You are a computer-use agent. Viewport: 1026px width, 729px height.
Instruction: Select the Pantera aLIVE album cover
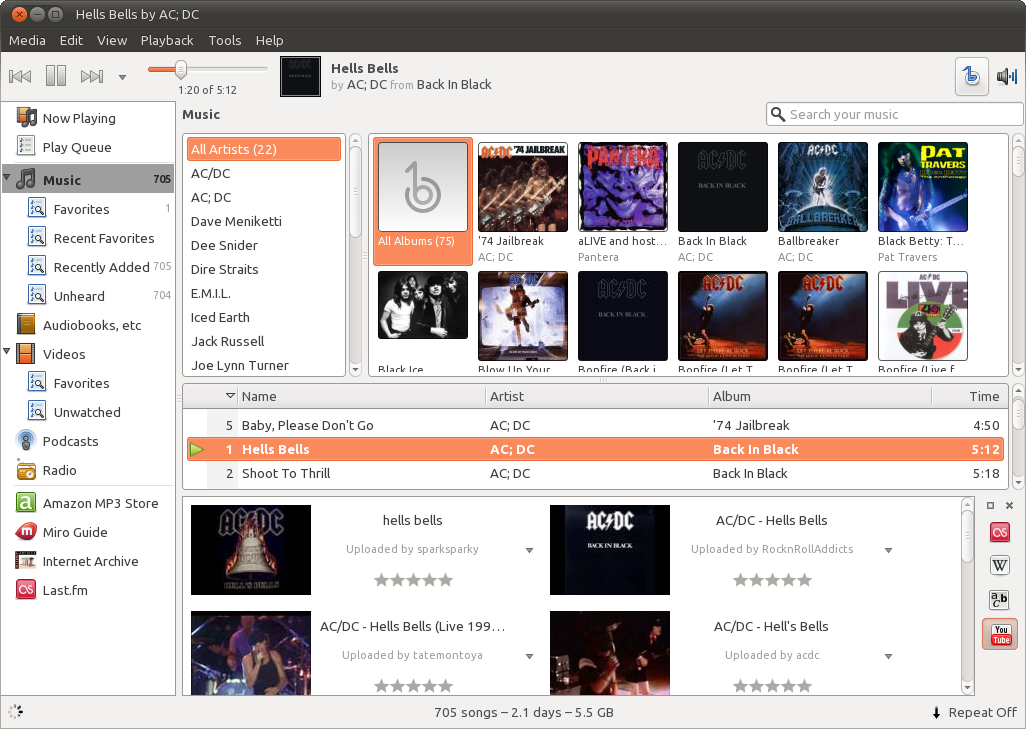pos(623,187)
